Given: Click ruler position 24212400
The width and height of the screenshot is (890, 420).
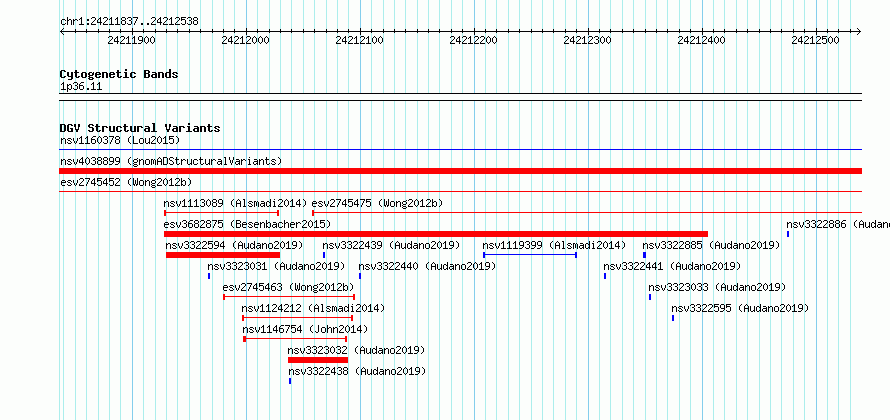Looking at the screenshot, I should (x=701, y=40).
